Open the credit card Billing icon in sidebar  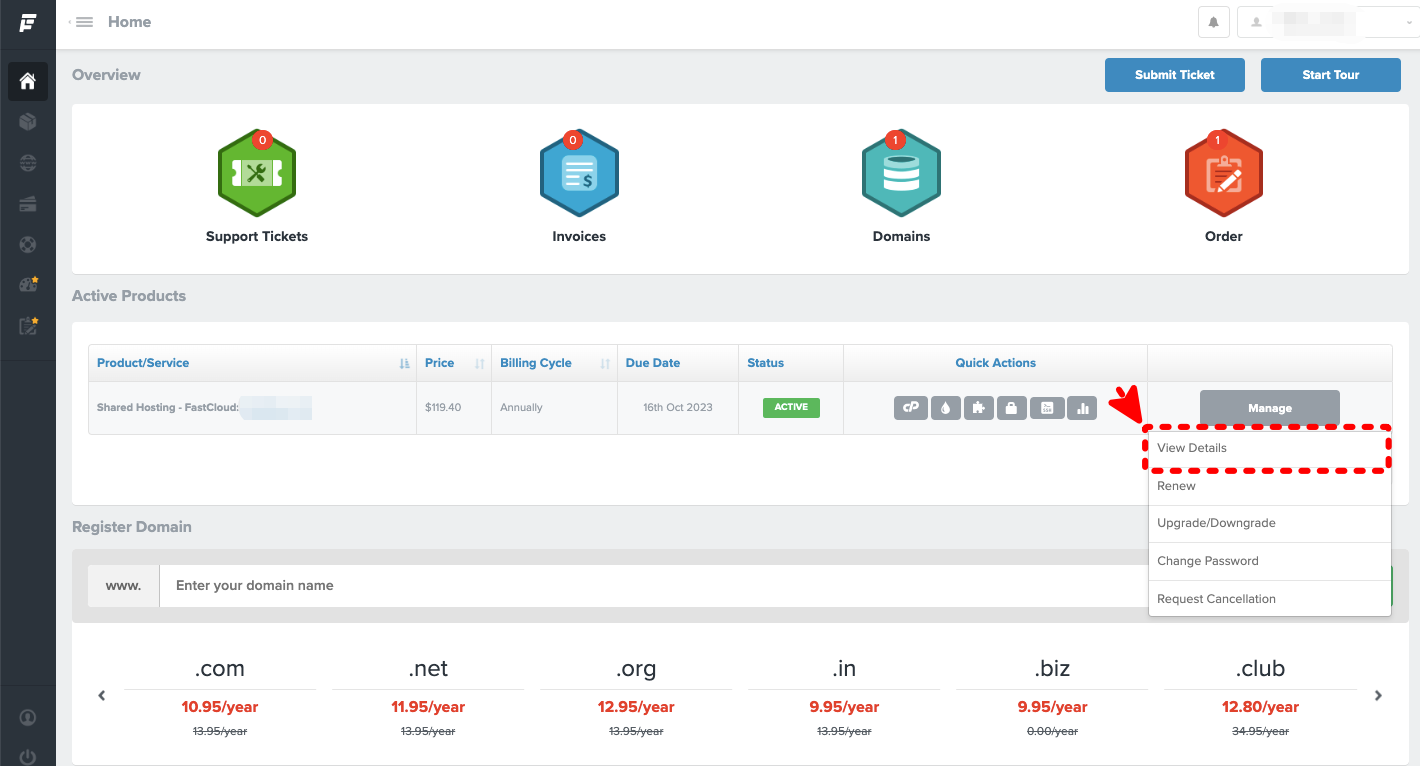[x=28, y=204]
